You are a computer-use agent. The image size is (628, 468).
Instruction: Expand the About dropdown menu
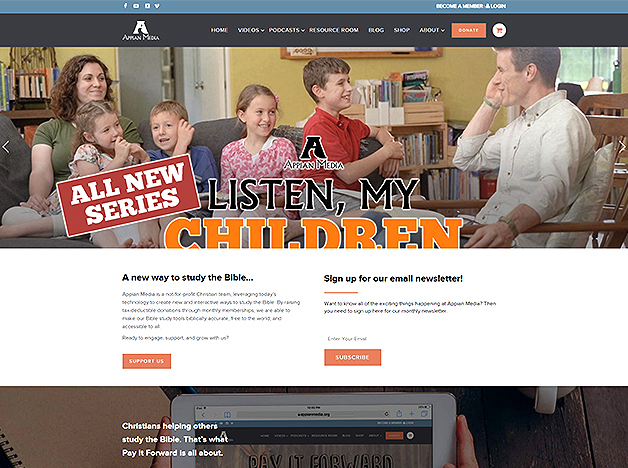point(432,30)
